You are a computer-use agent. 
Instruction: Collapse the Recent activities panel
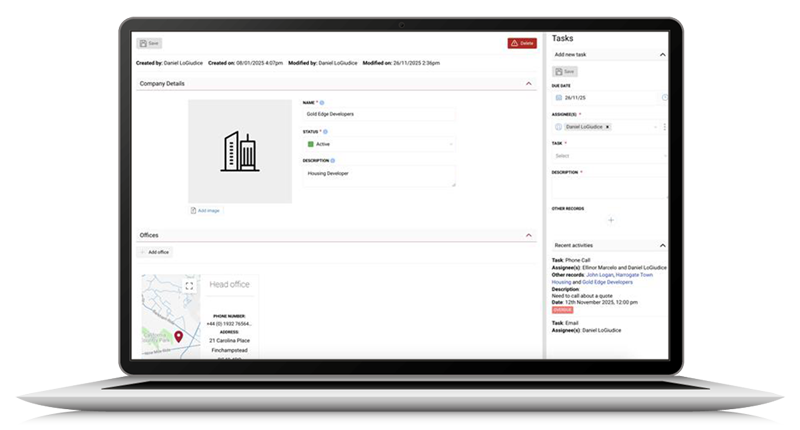click(x=662, y=245)
